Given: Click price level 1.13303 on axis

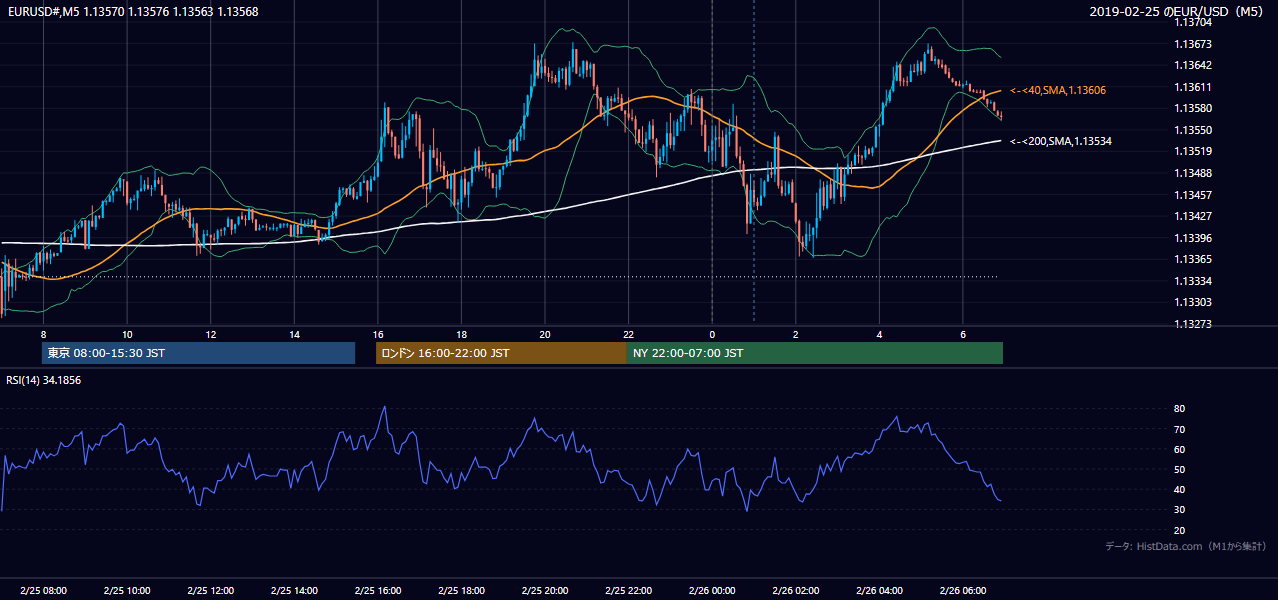Looking at the screenshot, I should click(1194, 302).
